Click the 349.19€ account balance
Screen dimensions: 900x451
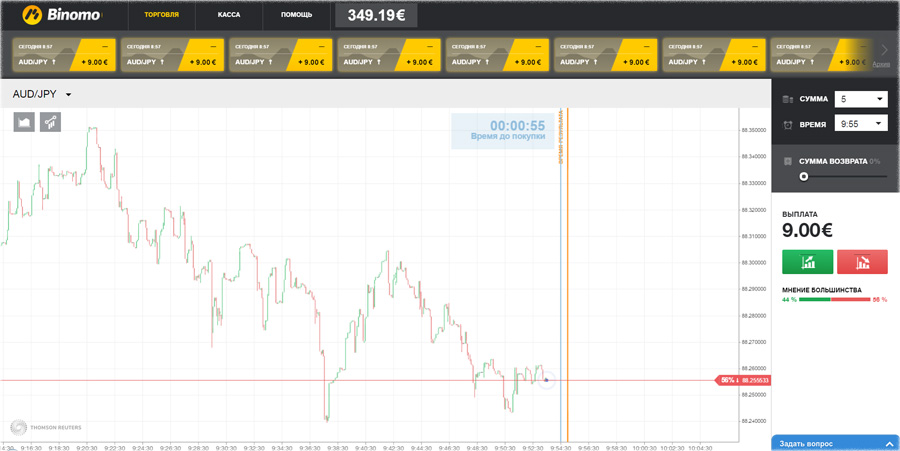(376, 16)
